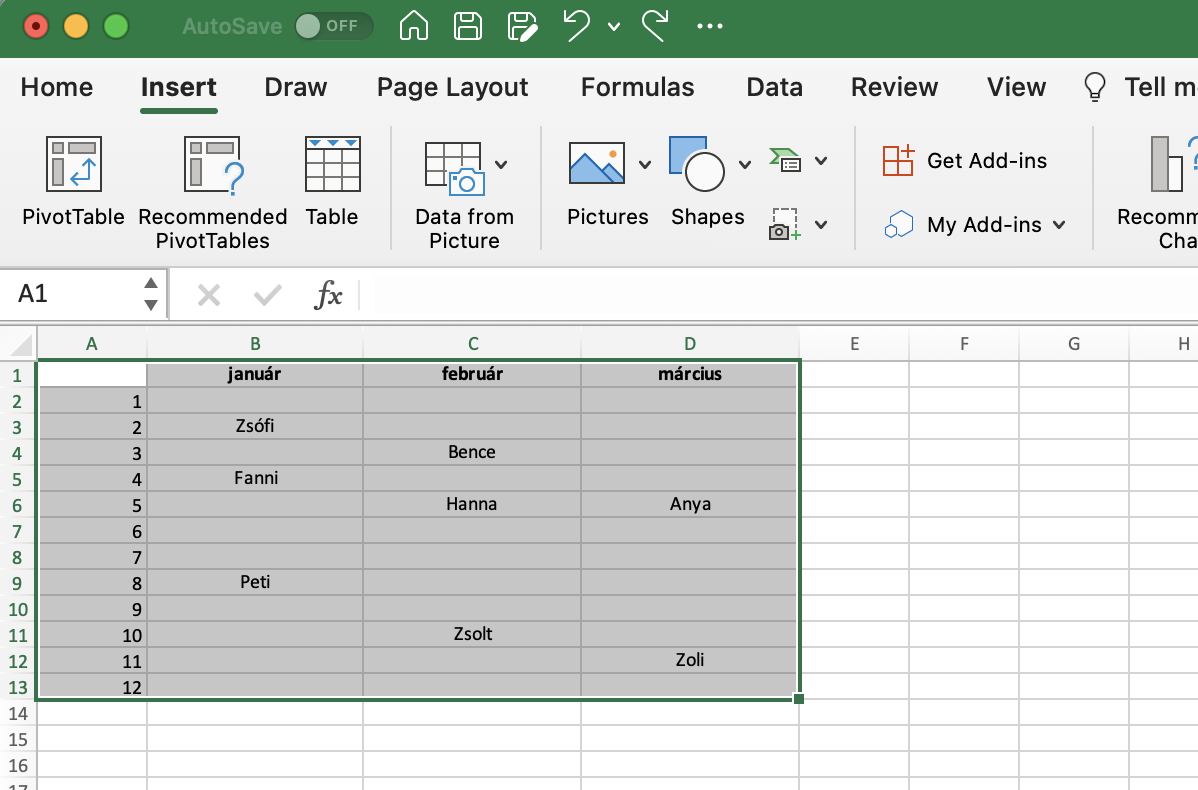Insert a Table from the ribbon
Screen dimensions: 1198x790
pos(332,164)
